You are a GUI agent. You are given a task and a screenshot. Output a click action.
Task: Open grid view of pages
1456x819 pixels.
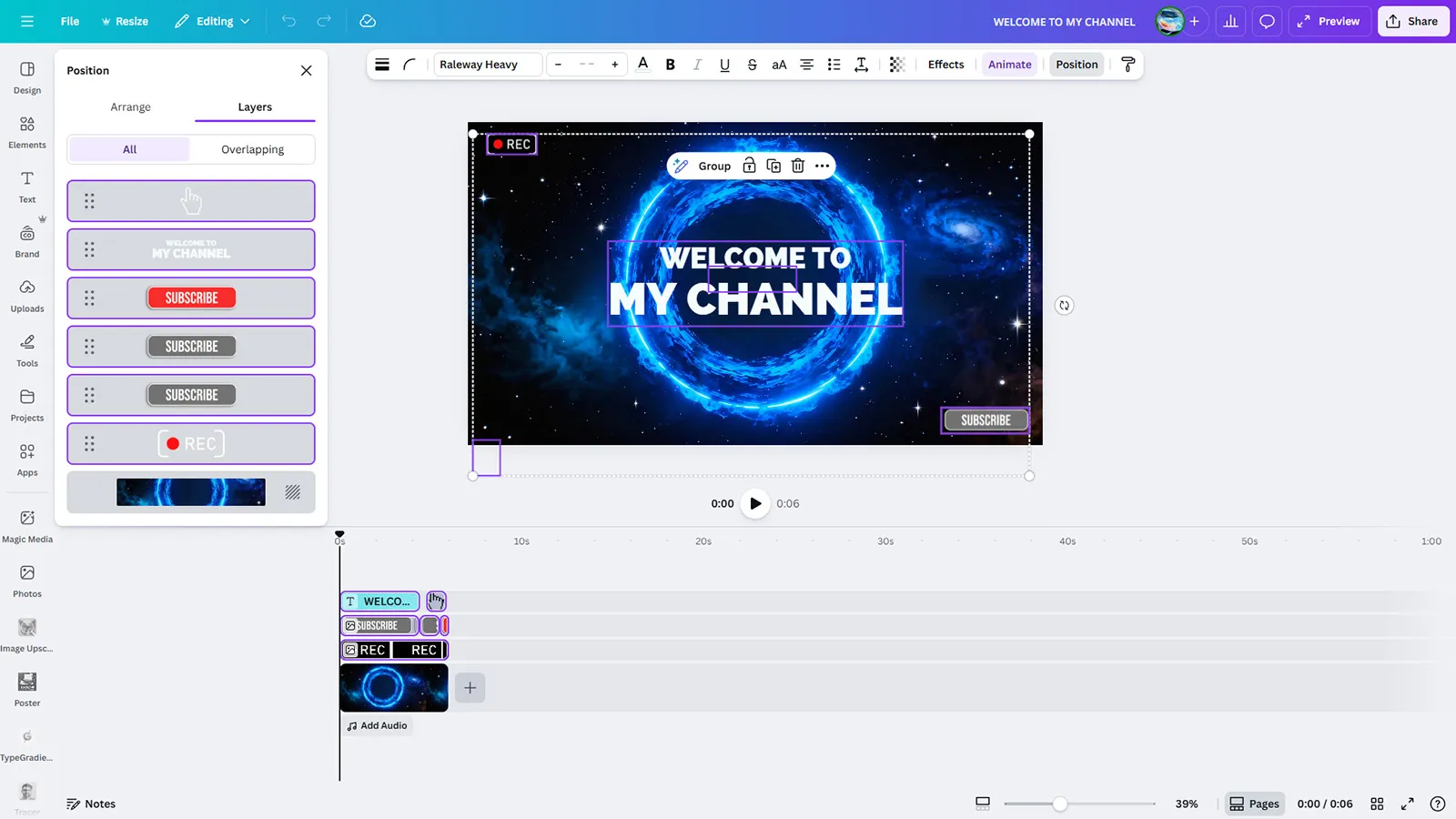pos(1377,804)
